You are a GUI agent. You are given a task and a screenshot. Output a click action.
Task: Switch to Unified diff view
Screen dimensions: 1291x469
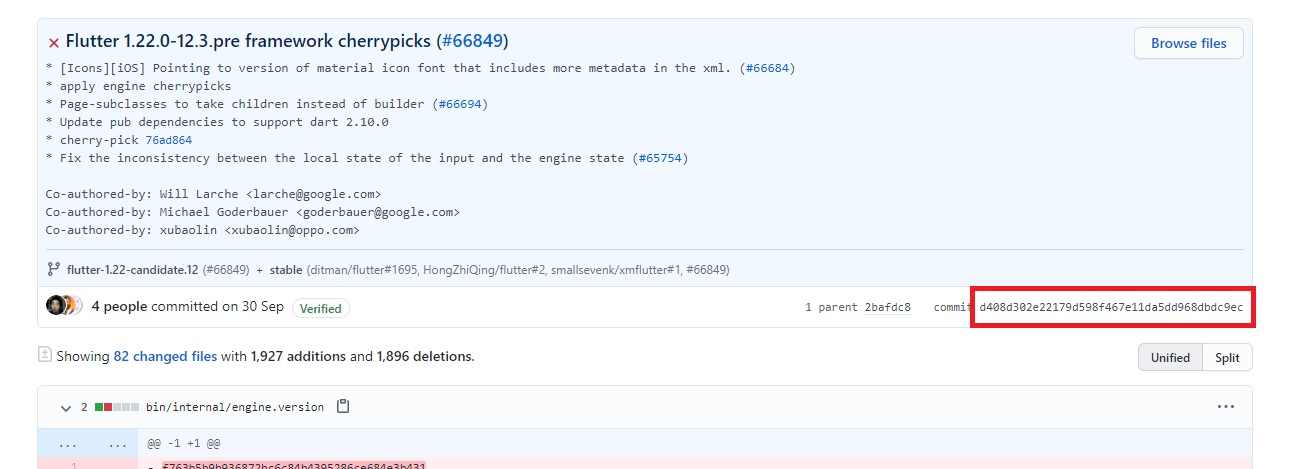click(x=1170, y=357)
